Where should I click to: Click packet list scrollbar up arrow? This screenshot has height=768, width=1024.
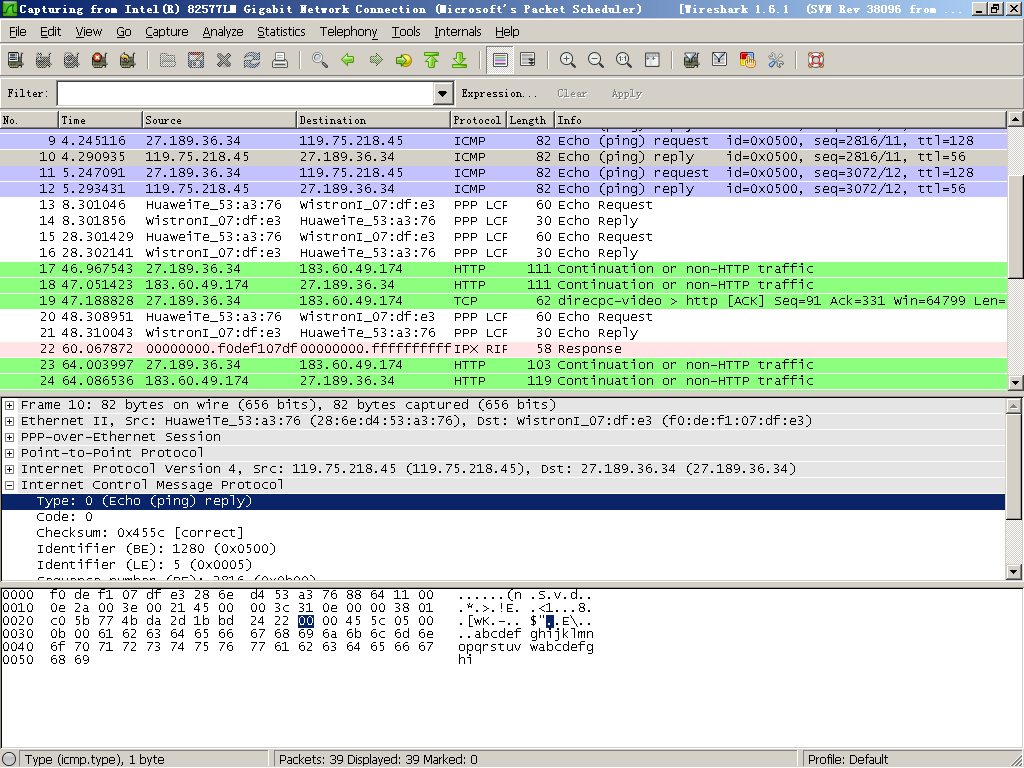[x=1015, y=120]
